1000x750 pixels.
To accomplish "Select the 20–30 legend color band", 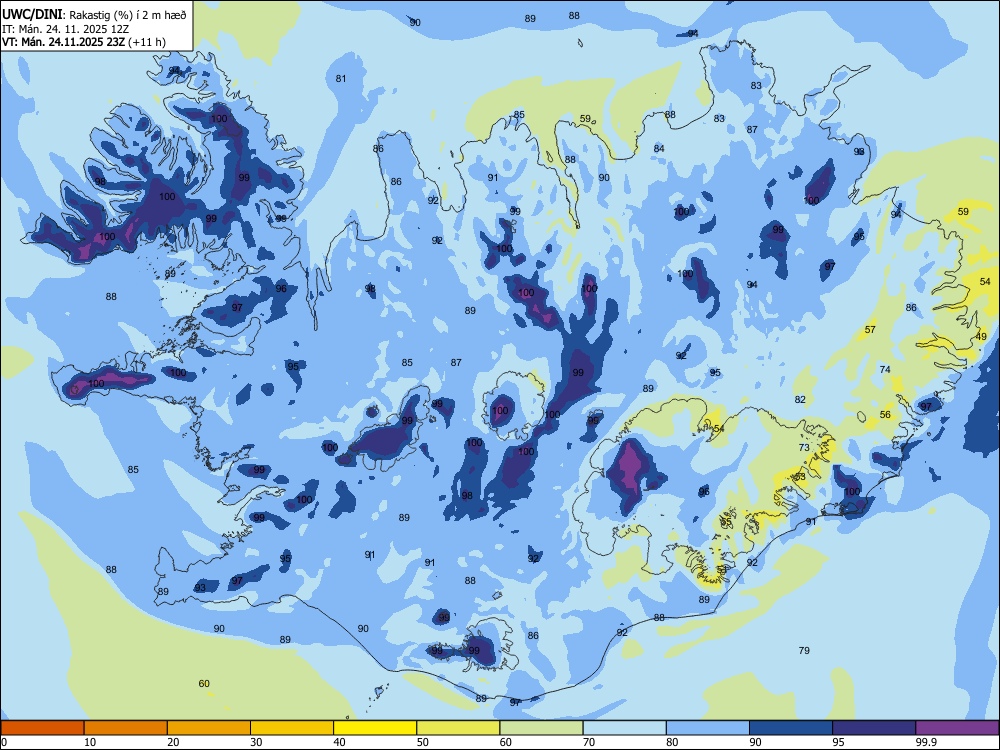I will click(x=209, y=728).
